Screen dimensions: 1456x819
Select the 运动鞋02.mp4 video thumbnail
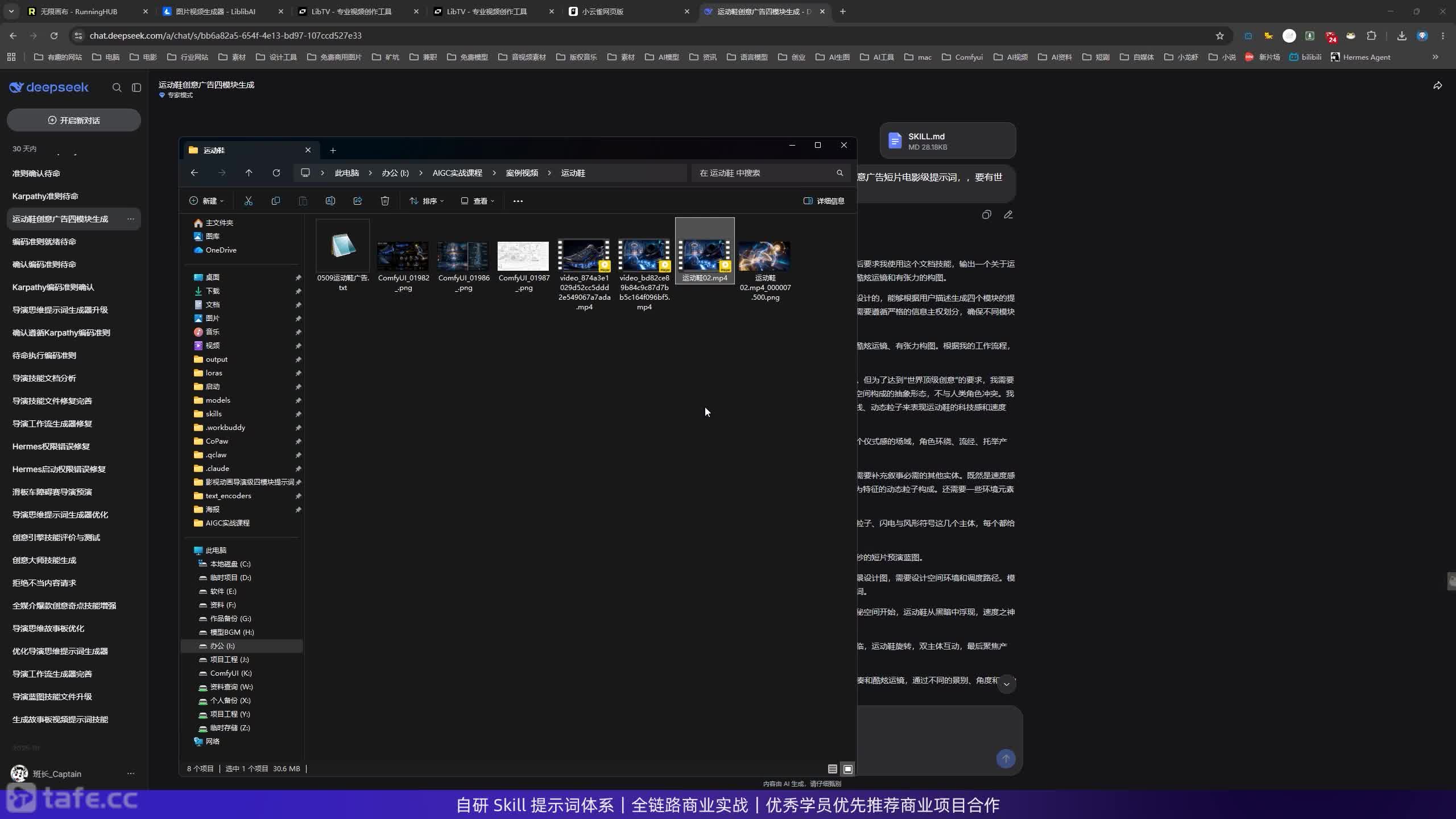point(705,251)
